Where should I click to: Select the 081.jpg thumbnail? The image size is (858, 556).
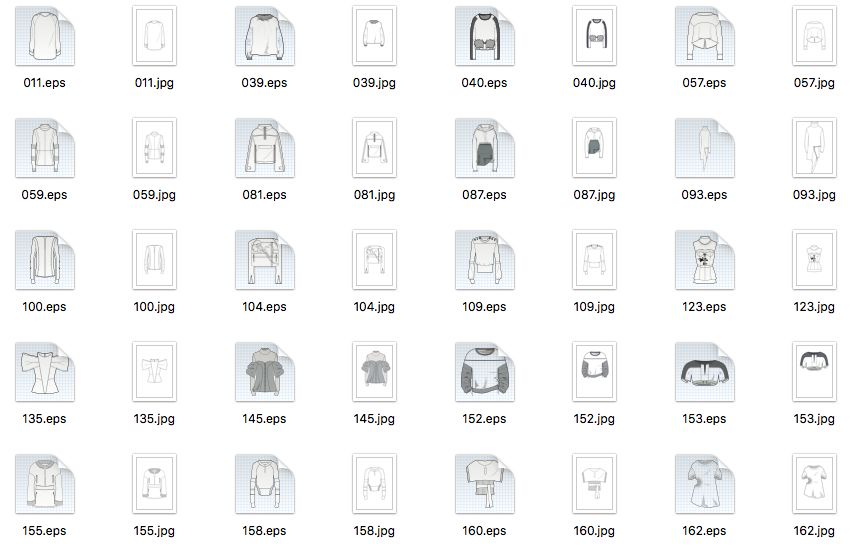[374, 148]
